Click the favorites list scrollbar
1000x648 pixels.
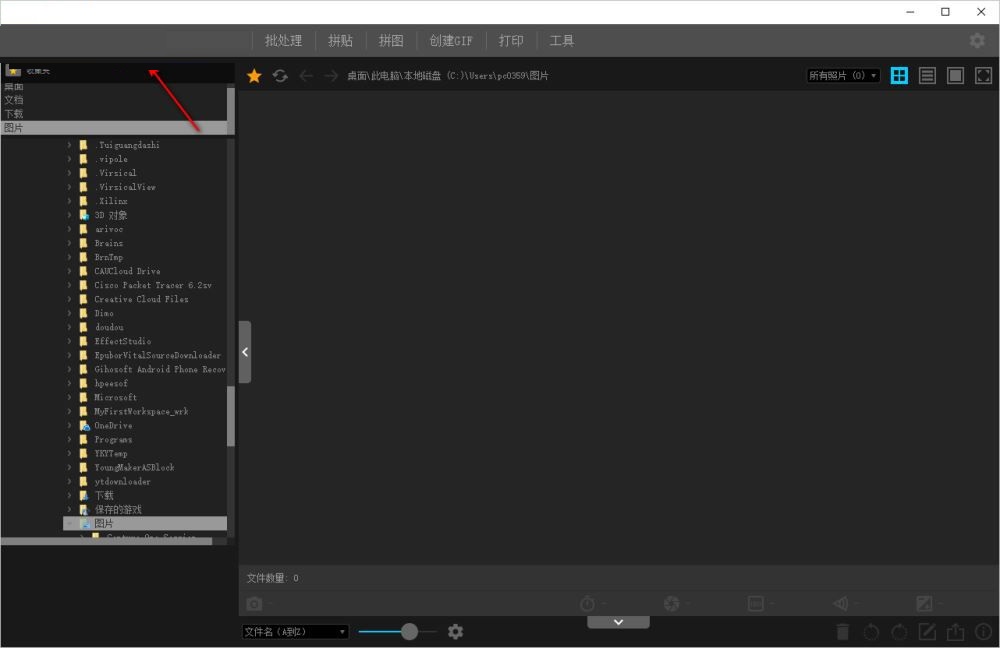click(x=231, y=110)
